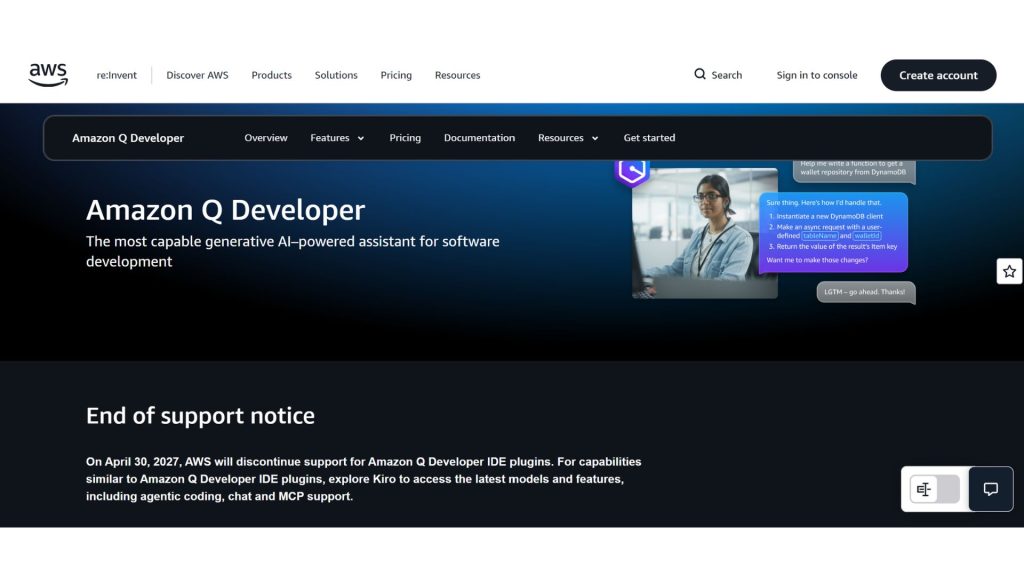Screen dimensions: 1024x576
Task: Click Sign in to console link
Action: (817, 75)
